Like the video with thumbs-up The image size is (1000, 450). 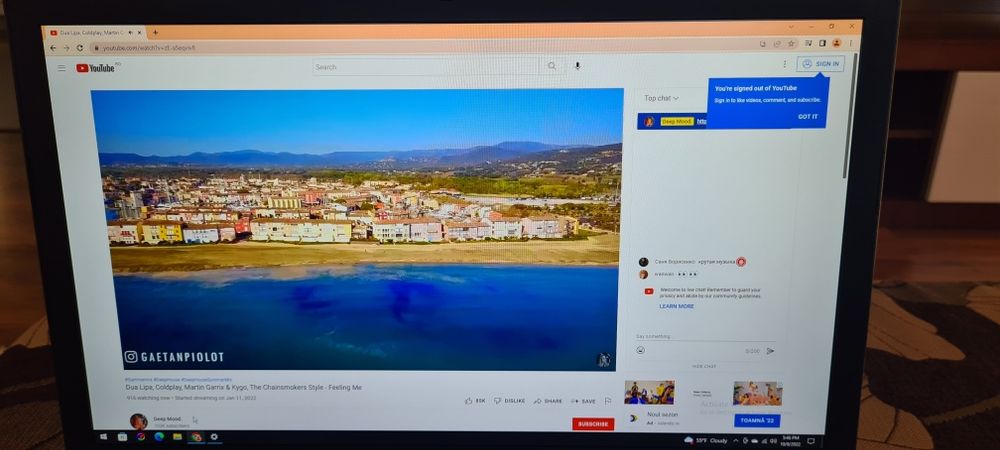(x=475, y=401)
